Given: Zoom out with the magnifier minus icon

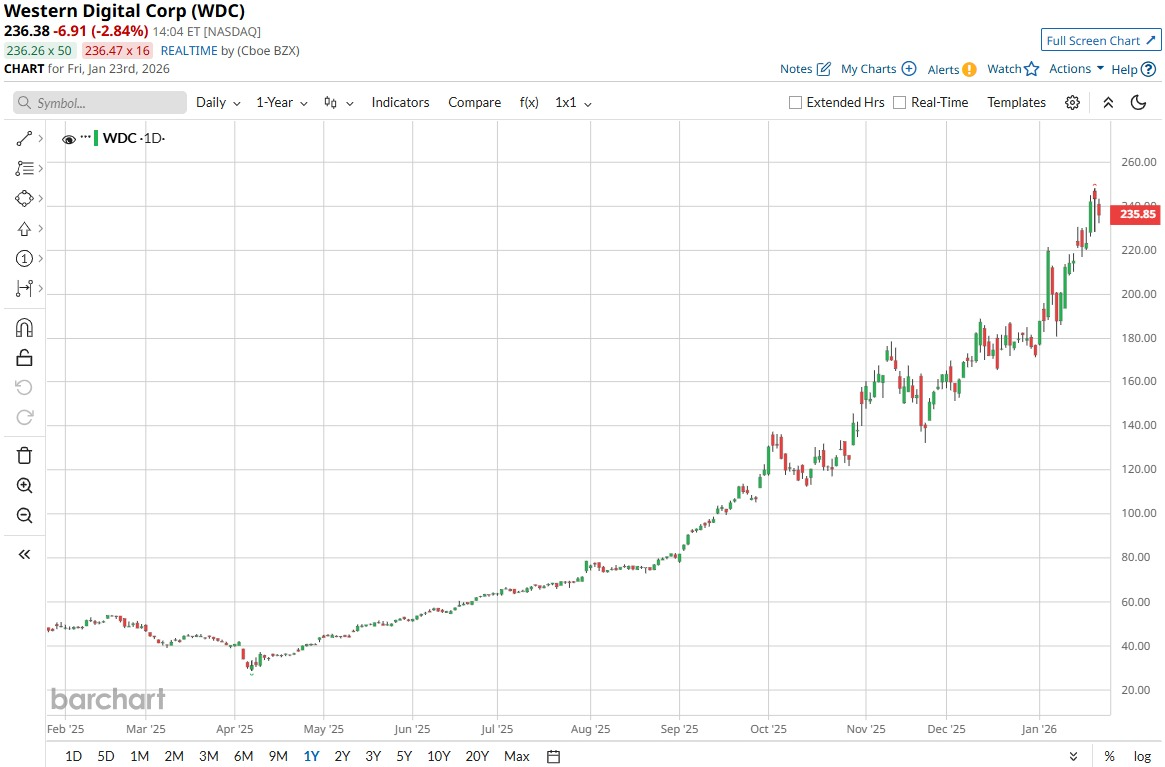Looking at the screenshot, I should (x=24, y=516).
